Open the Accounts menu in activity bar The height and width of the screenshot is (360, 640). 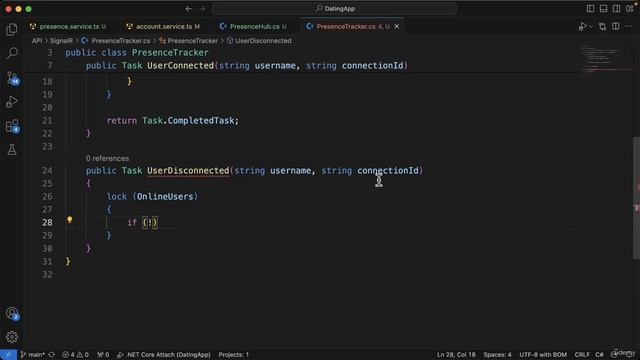click(x=12, y=313)
